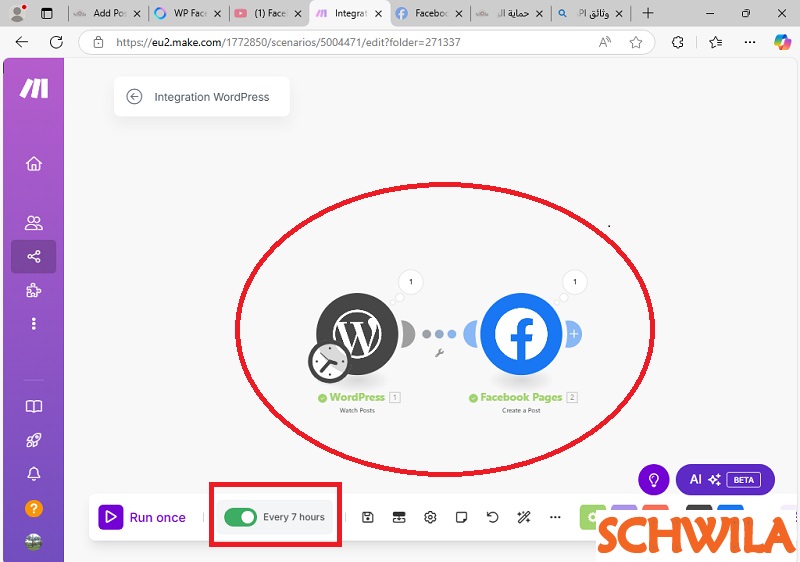Click the Watch Posts subtitle

357,410
